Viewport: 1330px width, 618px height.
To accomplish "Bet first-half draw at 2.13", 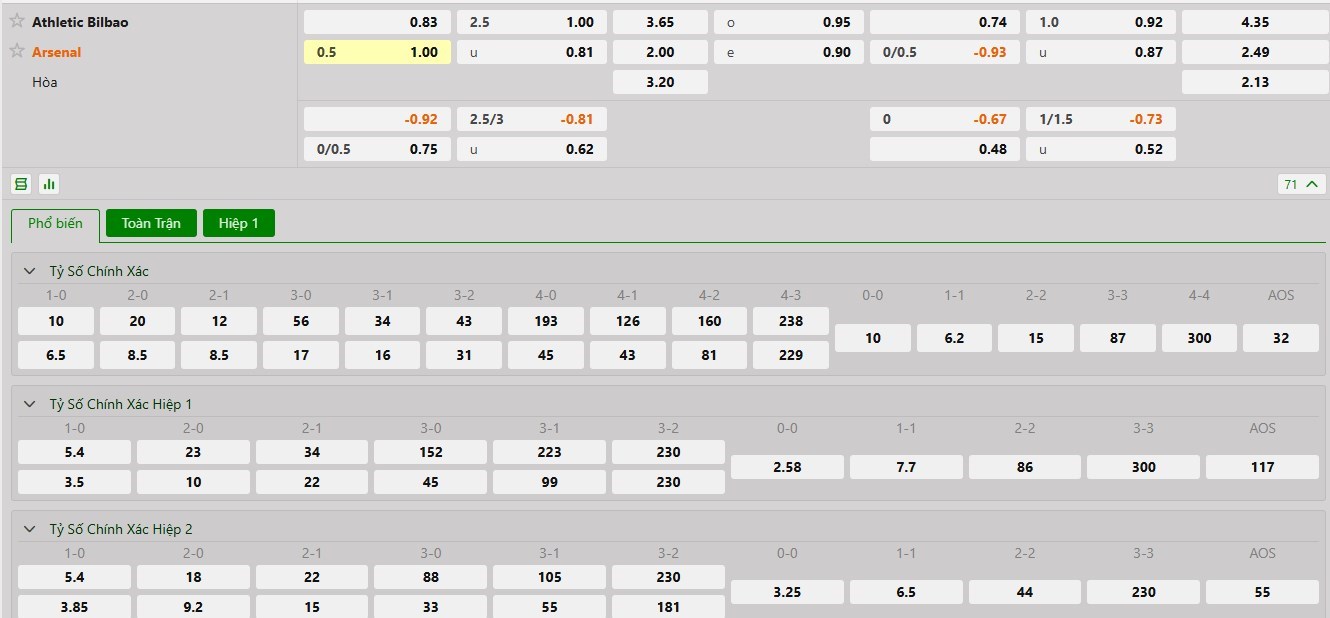I will pos(1255,82).
